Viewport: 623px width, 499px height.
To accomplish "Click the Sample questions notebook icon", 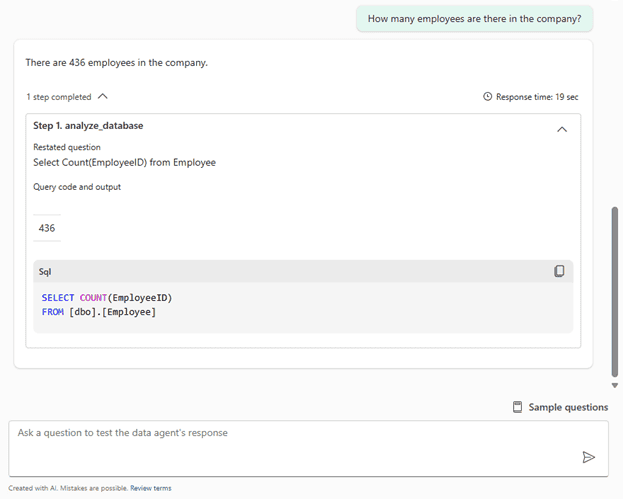I will pyautogui.click(x=517, y=407).
